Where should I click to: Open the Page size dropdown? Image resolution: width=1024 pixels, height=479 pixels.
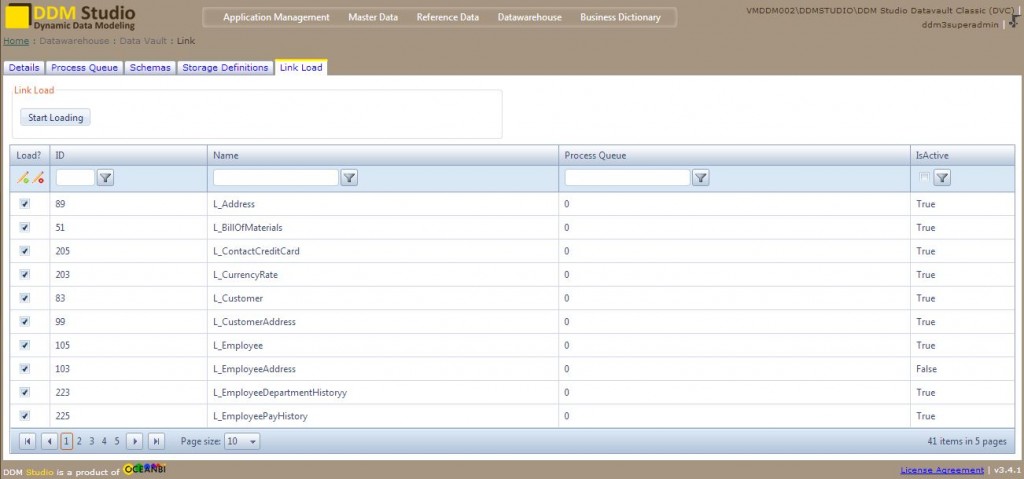tap(242, 442)
